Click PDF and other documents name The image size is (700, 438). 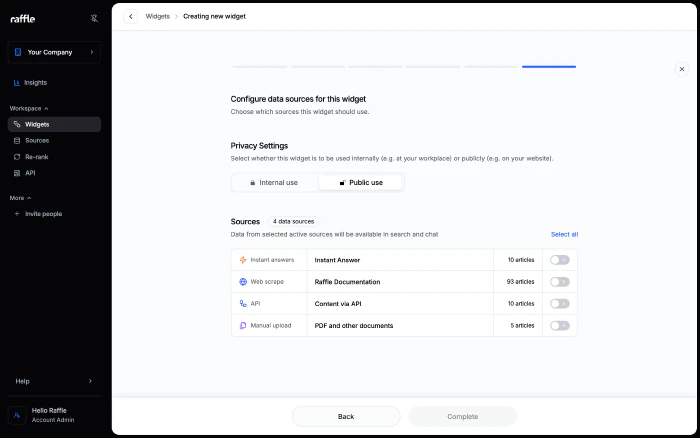point(354,325)
